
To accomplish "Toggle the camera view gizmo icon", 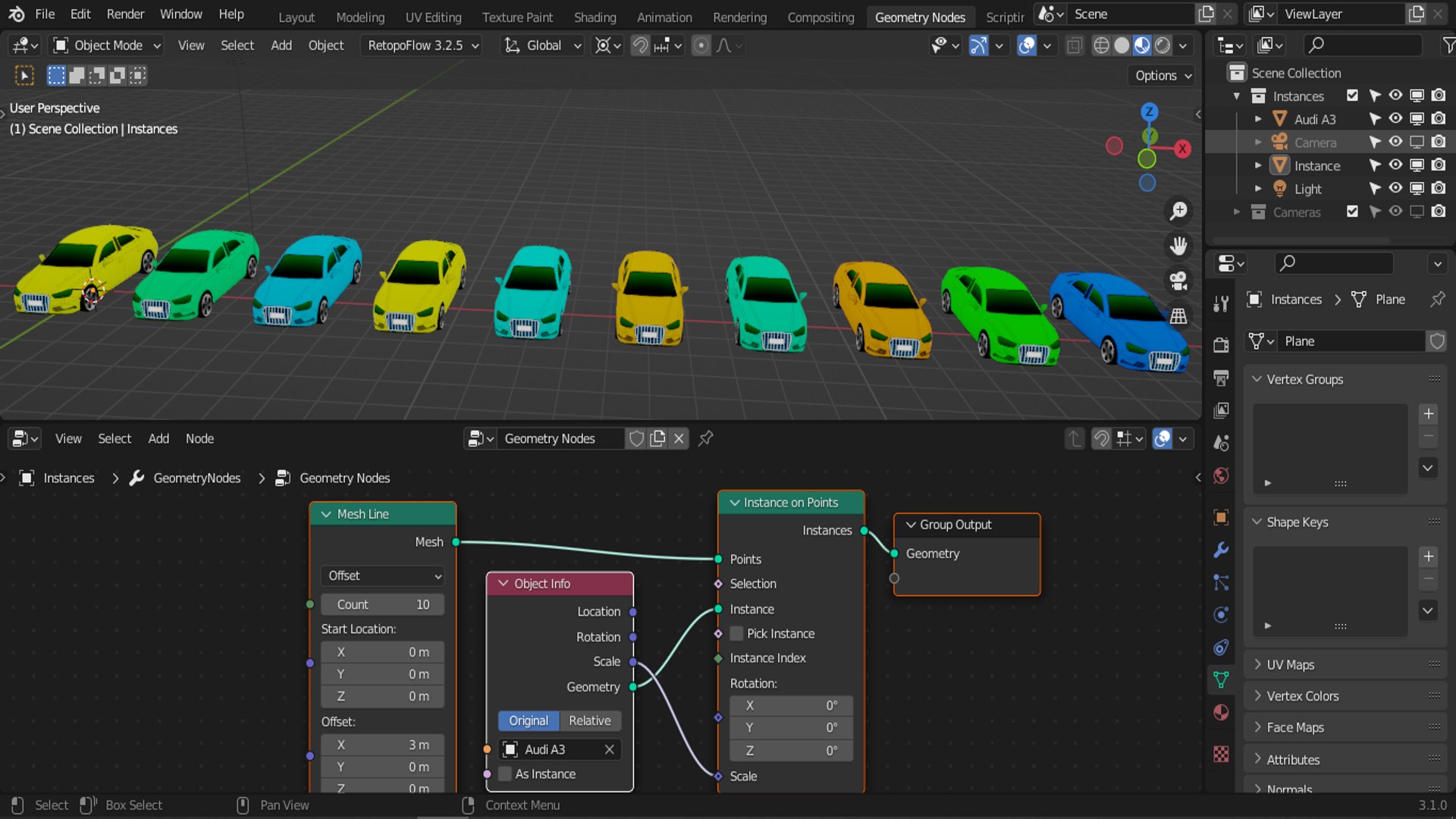I will (x=1178, y=281).
